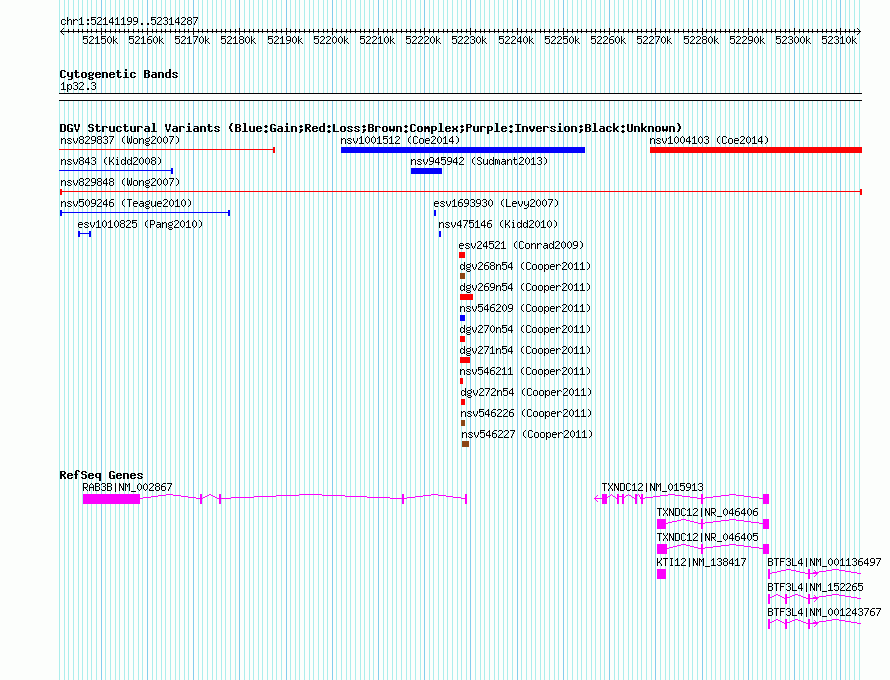Click the KTI12 magenta exon block
The width and height of the screenshot is (890, 680).
[661, 574]
